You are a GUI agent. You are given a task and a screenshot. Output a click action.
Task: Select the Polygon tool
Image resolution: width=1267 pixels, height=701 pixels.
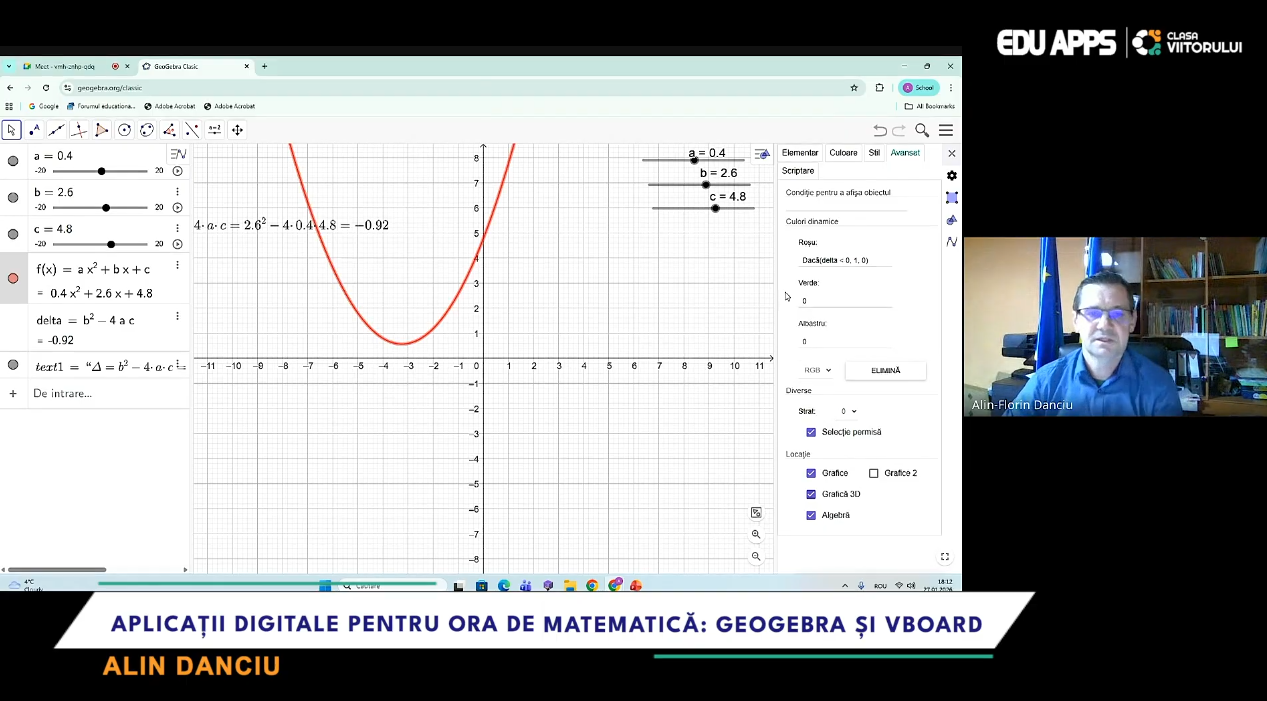coord(102,130)
